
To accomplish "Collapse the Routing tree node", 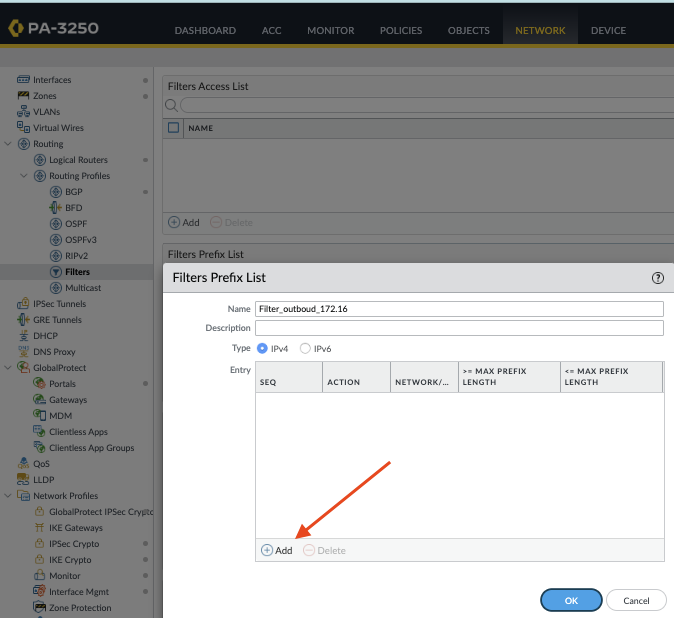I will click(x=9, y=144).
